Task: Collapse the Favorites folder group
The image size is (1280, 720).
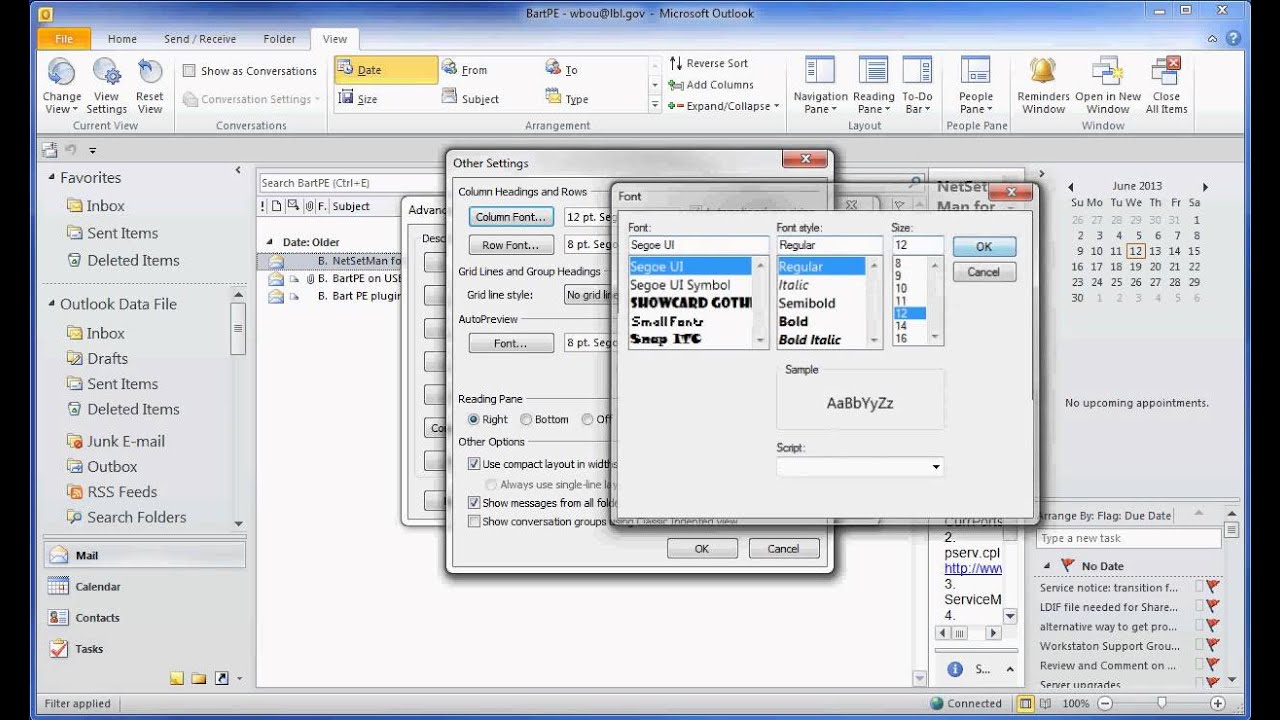Action: (52, 177)
